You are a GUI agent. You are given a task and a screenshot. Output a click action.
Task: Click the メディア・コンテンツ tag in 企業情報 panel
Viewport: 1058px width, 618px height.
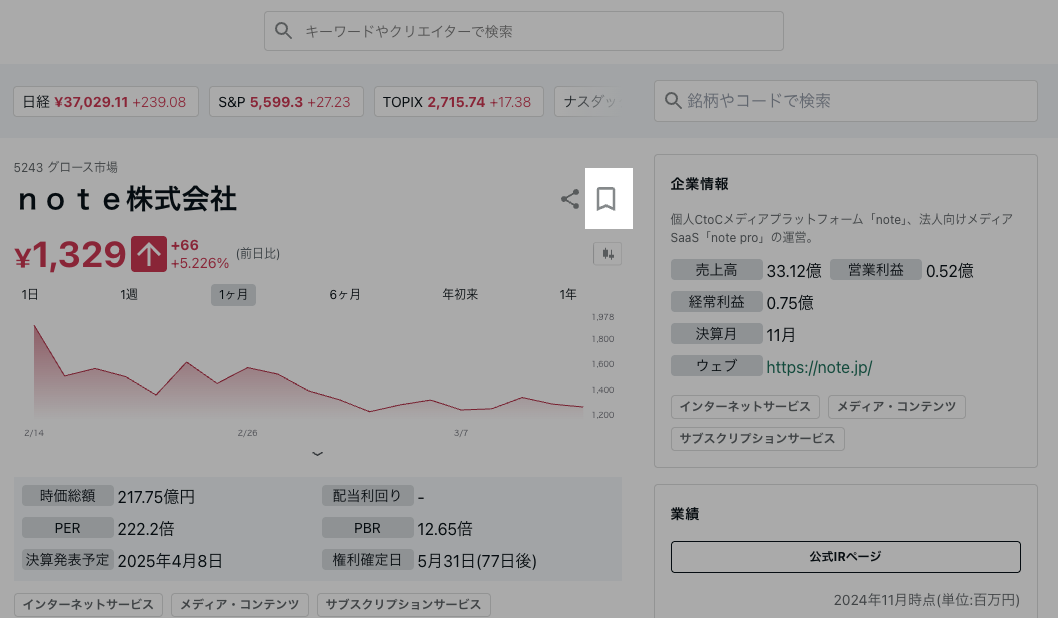(896, 407)
